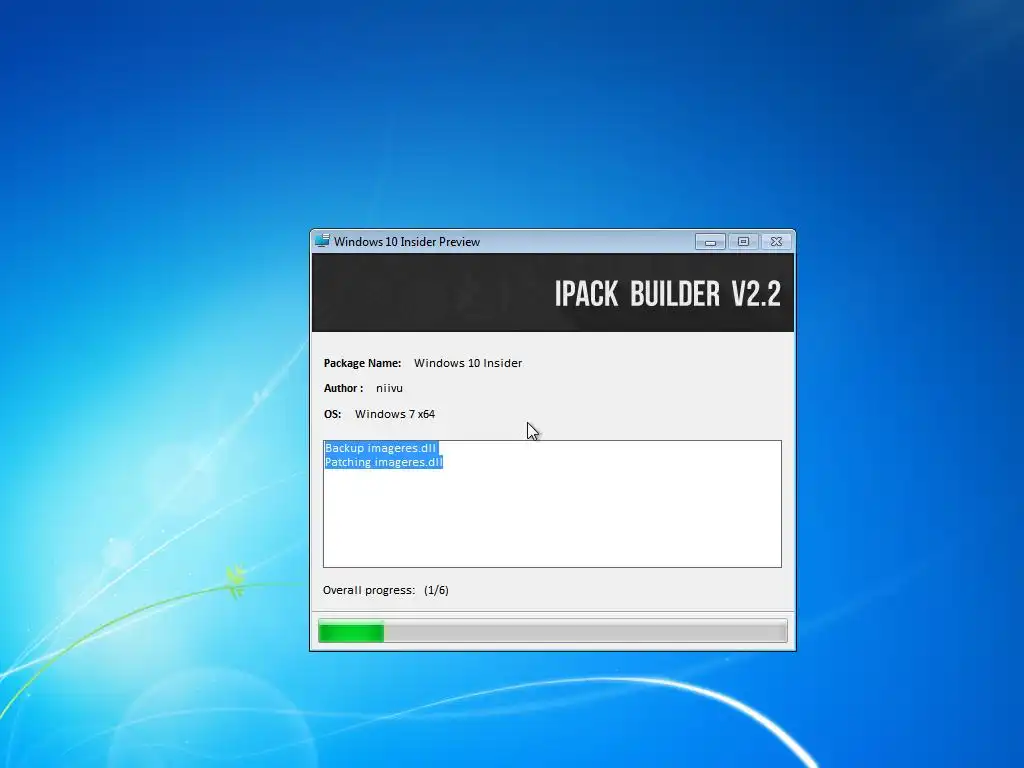Click the package name 'Windows 10 Insider'

(x=468, y=363)
